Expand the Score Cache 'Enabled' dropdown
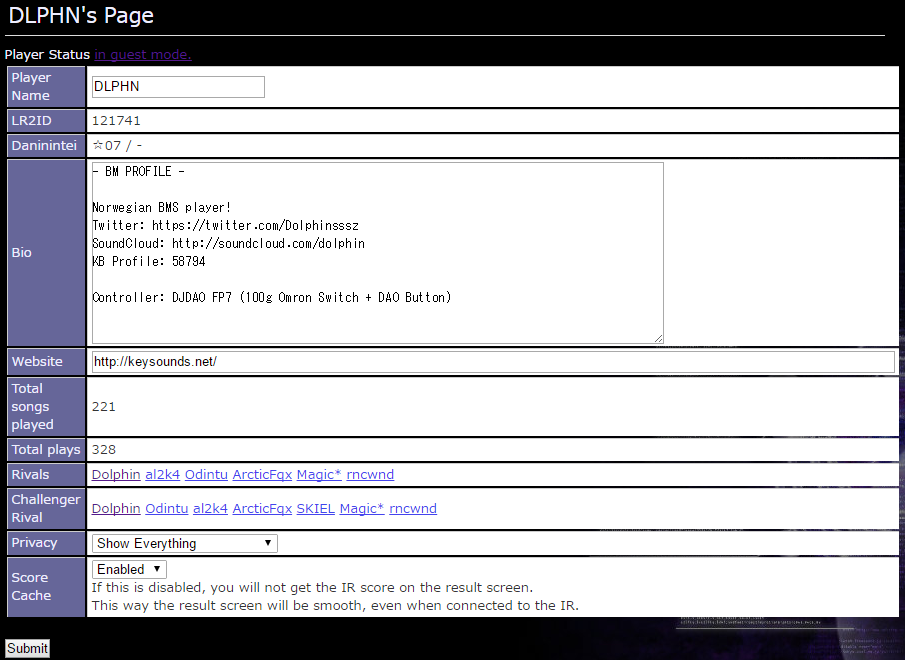 [x=129, y=569]
